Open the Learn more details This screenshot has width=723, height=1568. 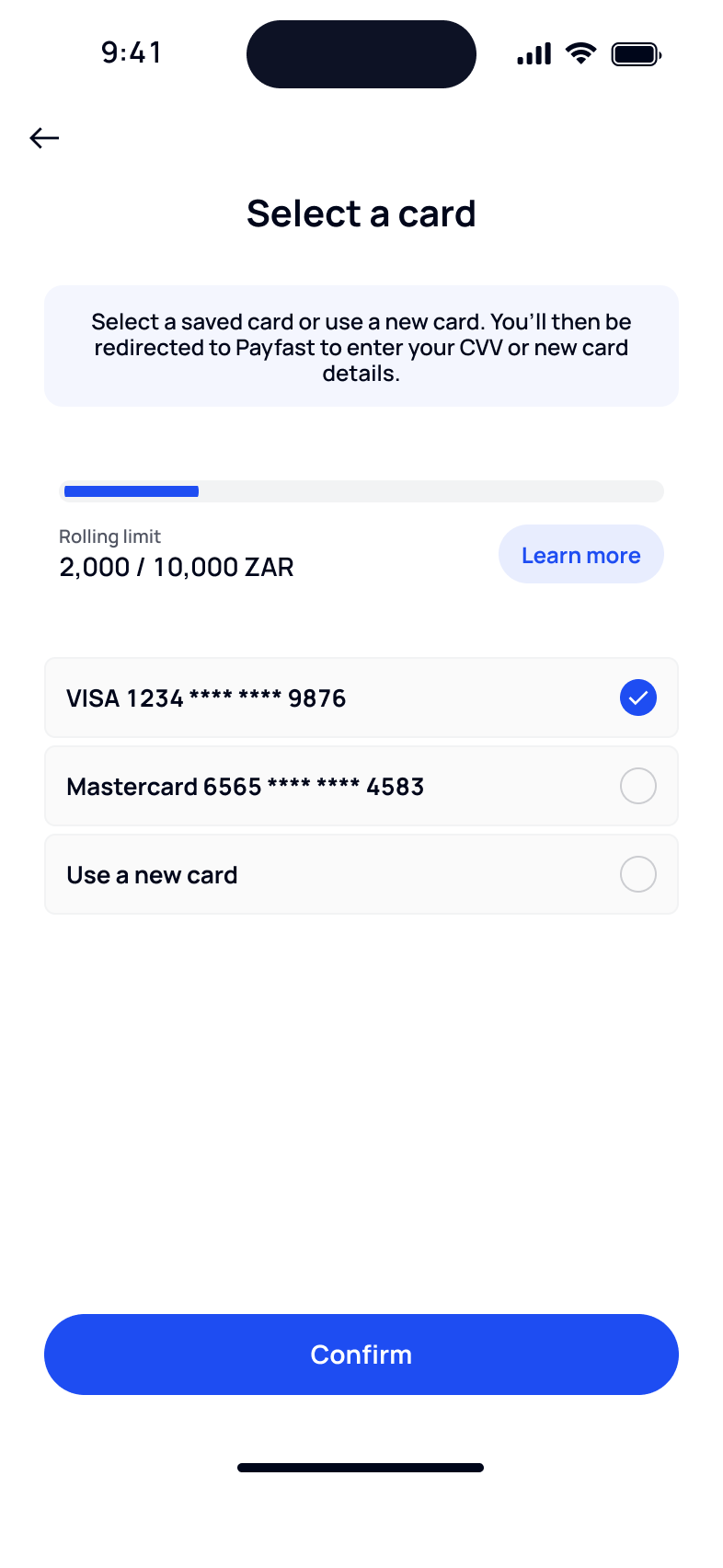pyautogui.click(x=580, y=554)
